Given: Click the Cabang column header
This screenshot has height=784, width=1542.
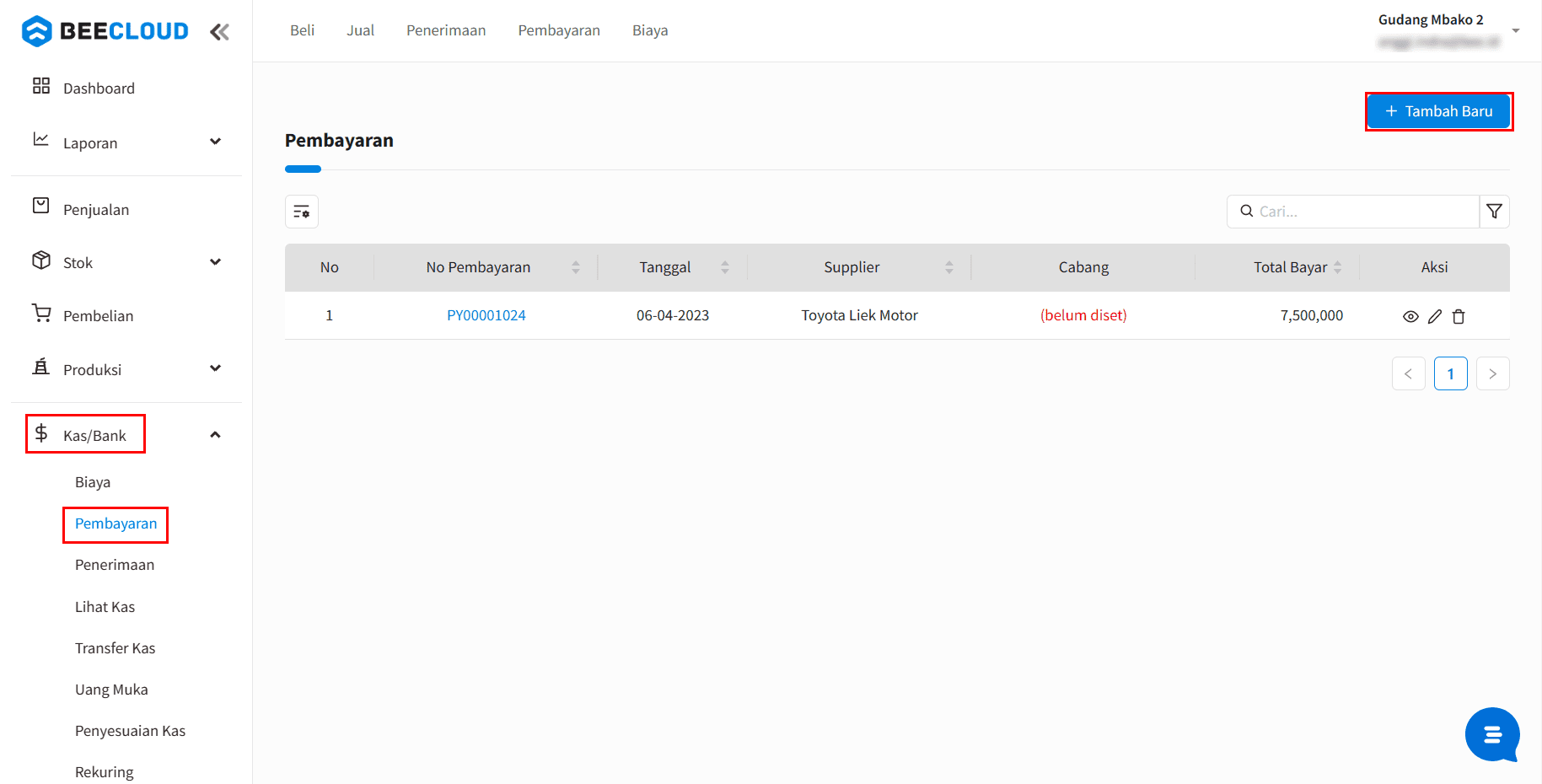Looking at the screenshot, I should click(1083, 267).
